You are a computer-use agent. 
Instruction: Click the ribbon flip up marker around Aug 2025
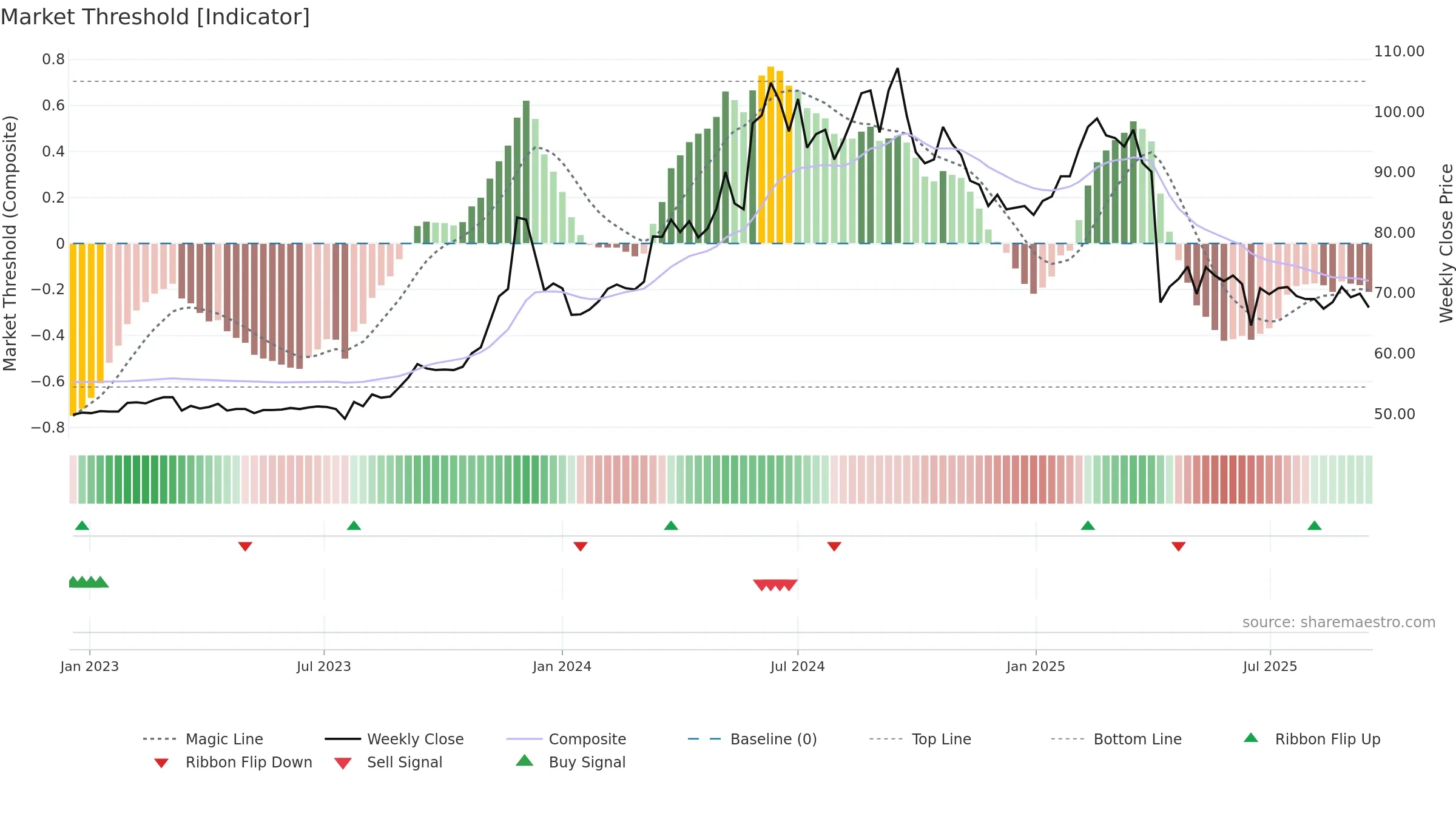tap(1315, 525)
